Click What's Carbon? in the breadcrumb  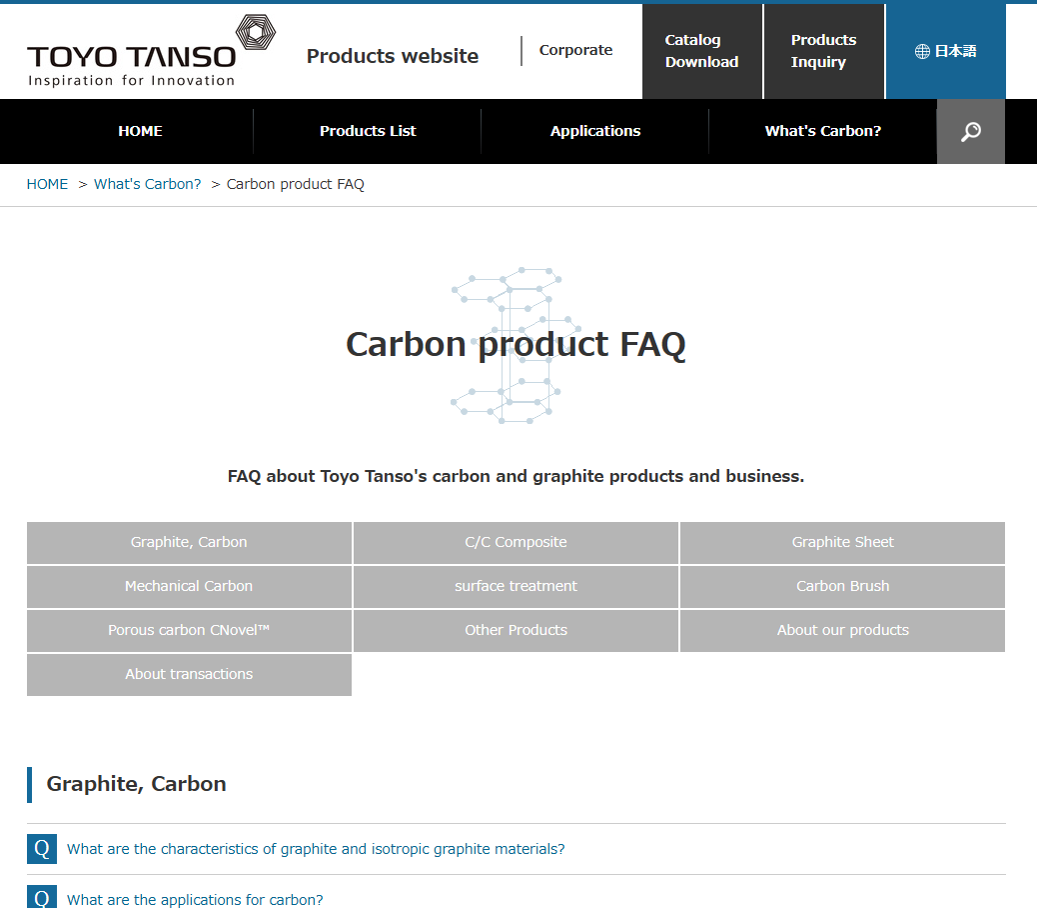click(147, 184)
